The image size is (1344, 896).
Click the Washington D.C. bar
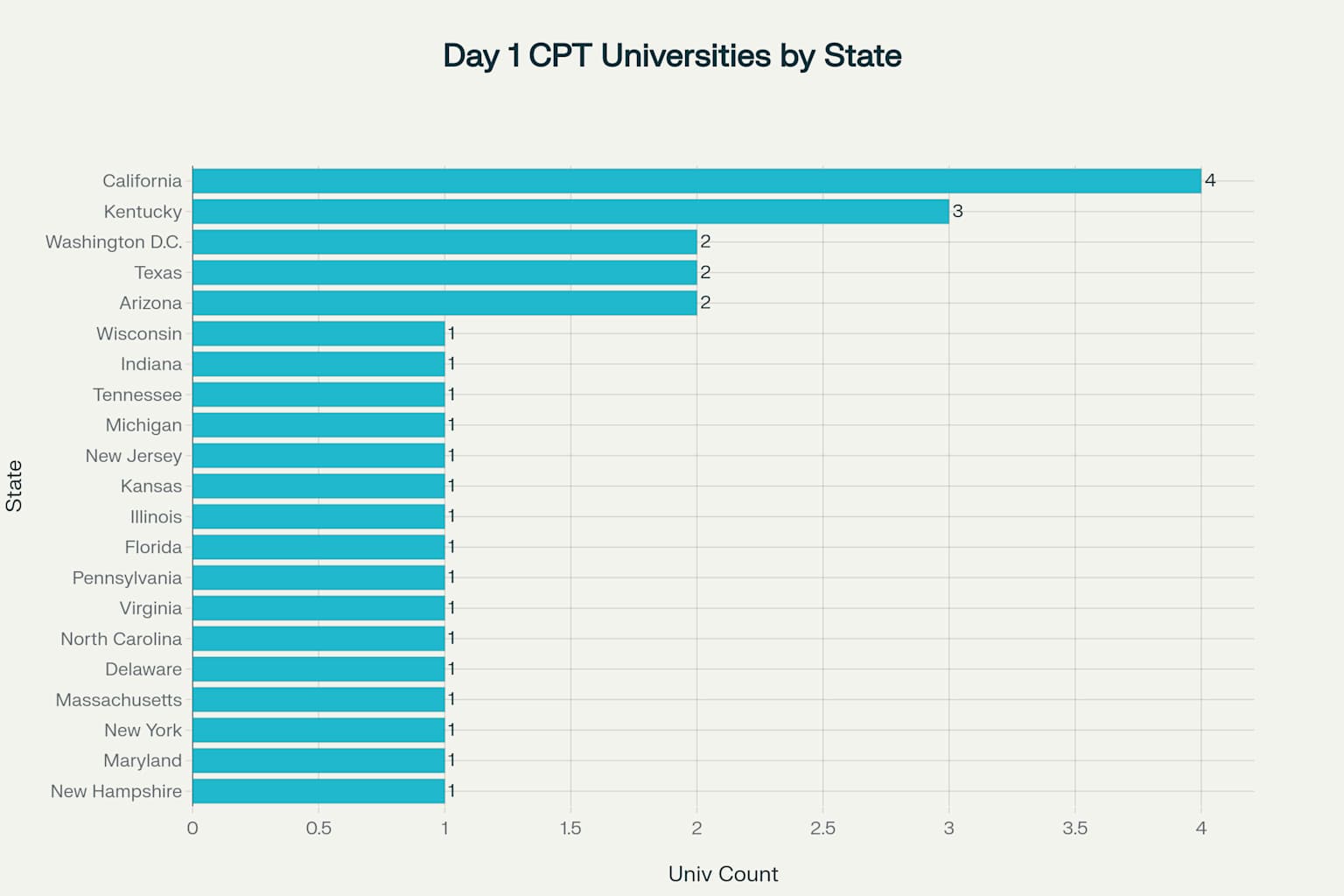tap(444, 242)
